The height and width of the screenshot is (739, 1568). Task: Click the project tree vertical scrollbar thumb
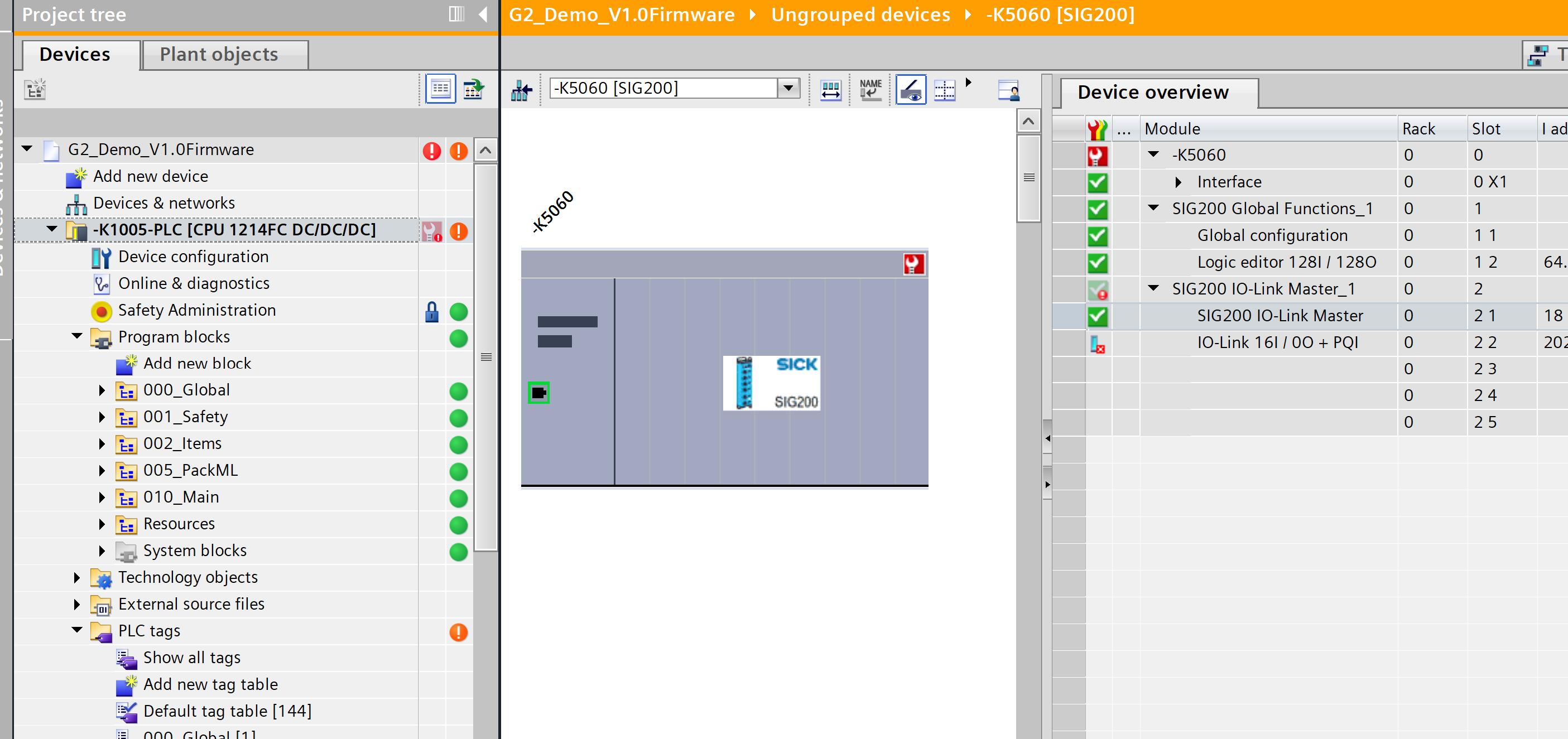pos(485,356)
